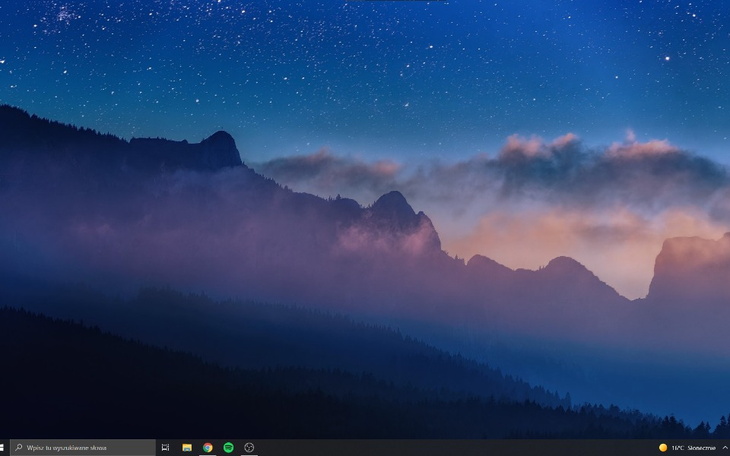Open Task View from the taskbar
The image size is (730, 456).
coord(165,448)
